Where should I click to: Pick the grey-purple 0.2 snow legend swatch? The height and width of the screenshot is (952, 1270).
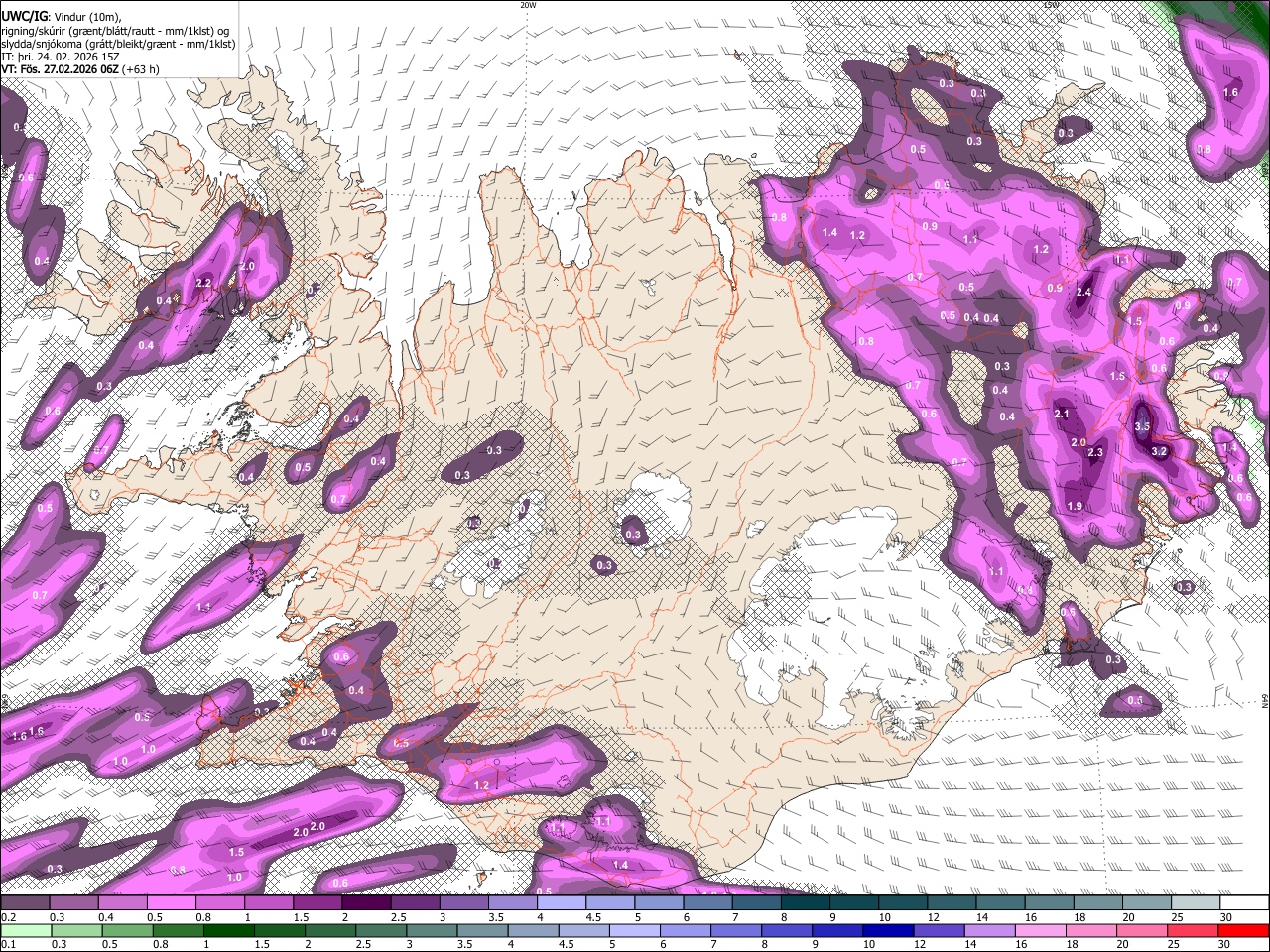[x=25, y=903]
